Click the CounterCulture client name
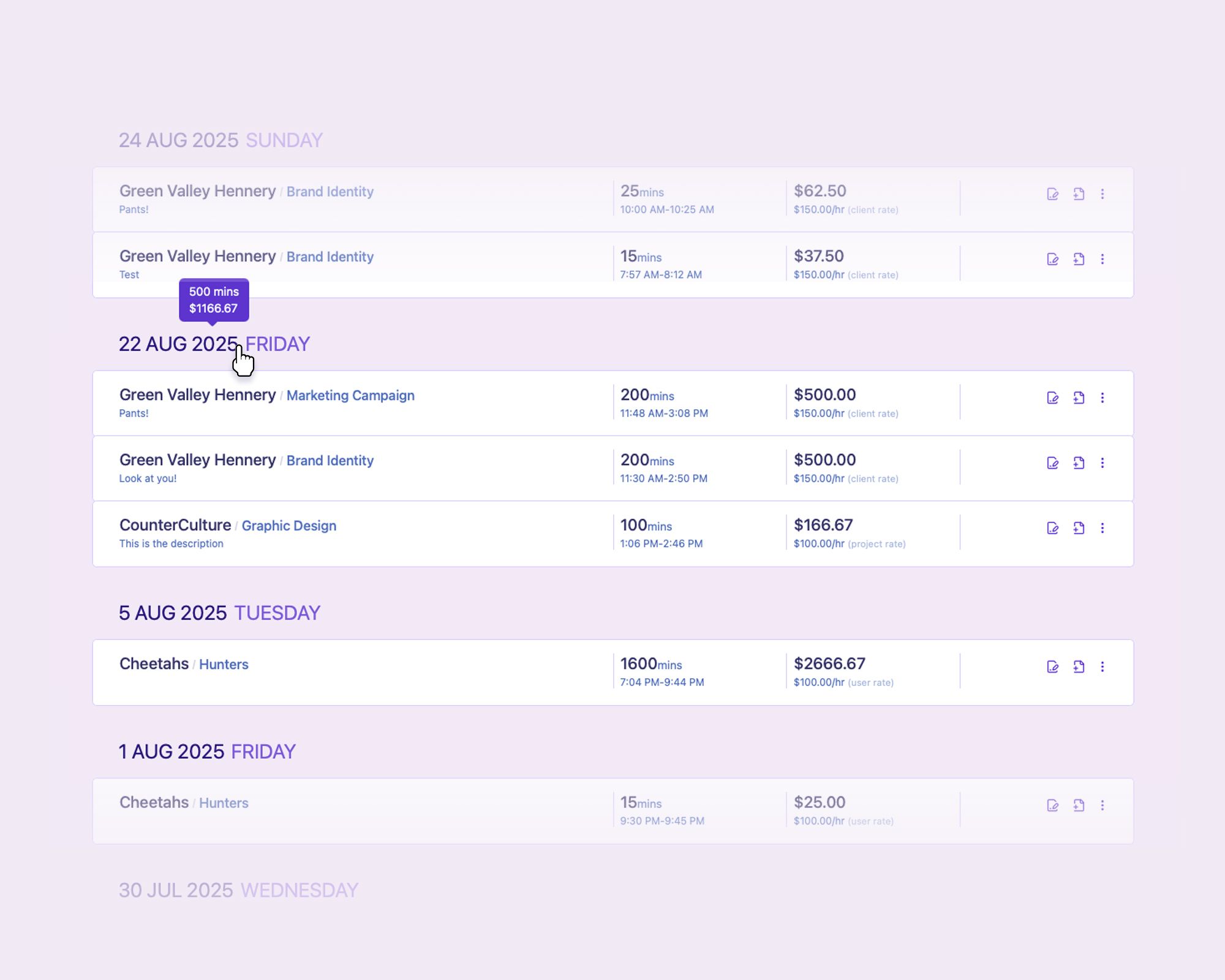 pyautogui.click(x=175, y=526)
